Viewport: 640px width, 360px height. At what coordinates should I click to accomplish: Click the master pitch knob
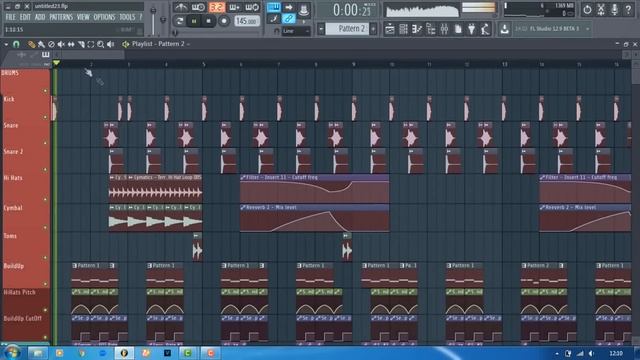point(164,19)
